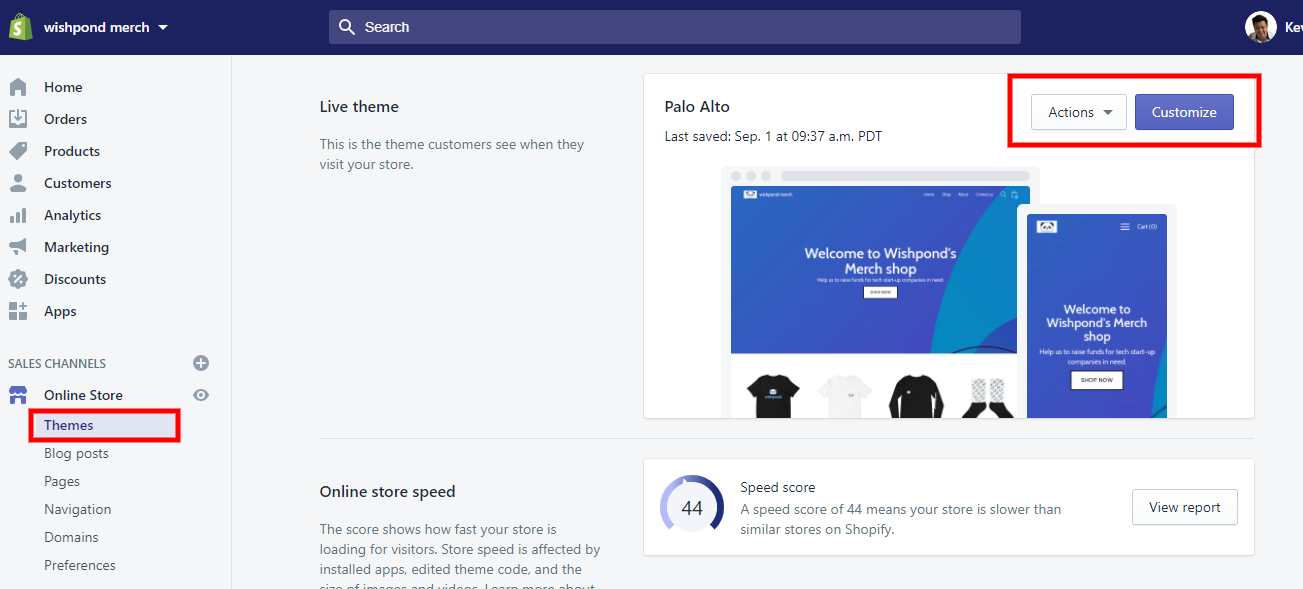1303x589 pixels.
Task: Click the Apps grid icon
Action: coord(18,311)
